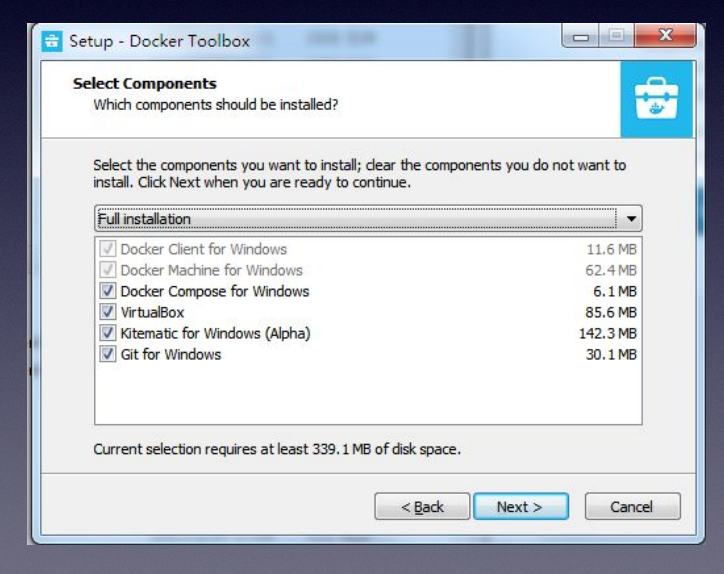
Task: Select the 'VirtualBox' label text
Action: tap(152, 313)
